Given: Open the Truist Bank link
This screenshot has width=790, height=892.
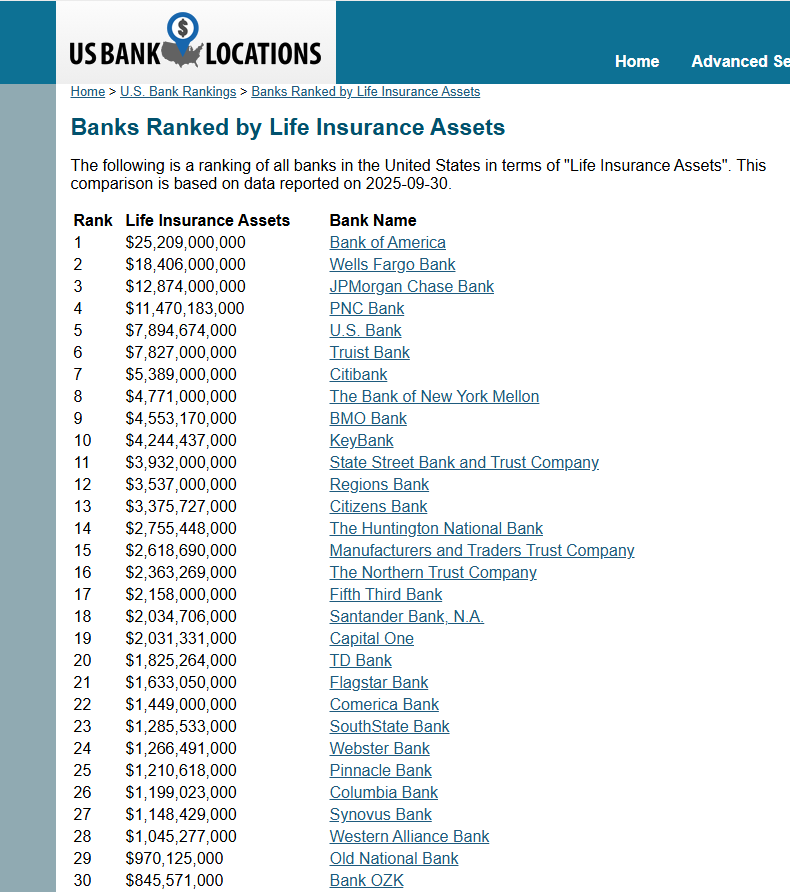Looking at the screenshot, I should [x=370, y=352].
